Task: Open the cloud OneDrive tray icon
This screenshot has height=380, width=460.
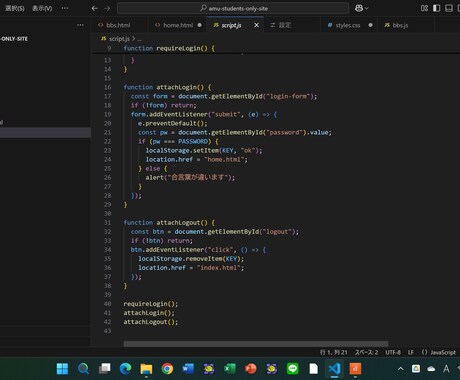Action: point(431,369)
